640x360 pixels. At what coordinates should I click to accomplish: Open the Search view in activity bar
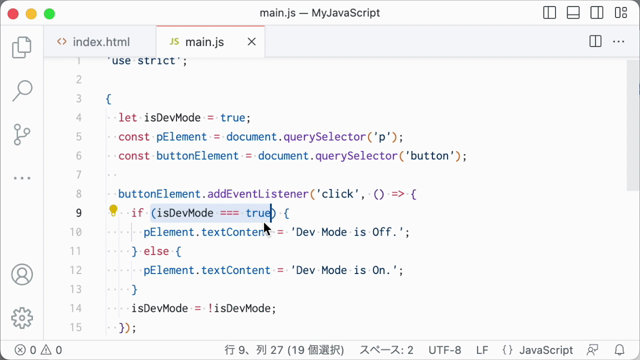pyautogui.click(x=22, y=91)
